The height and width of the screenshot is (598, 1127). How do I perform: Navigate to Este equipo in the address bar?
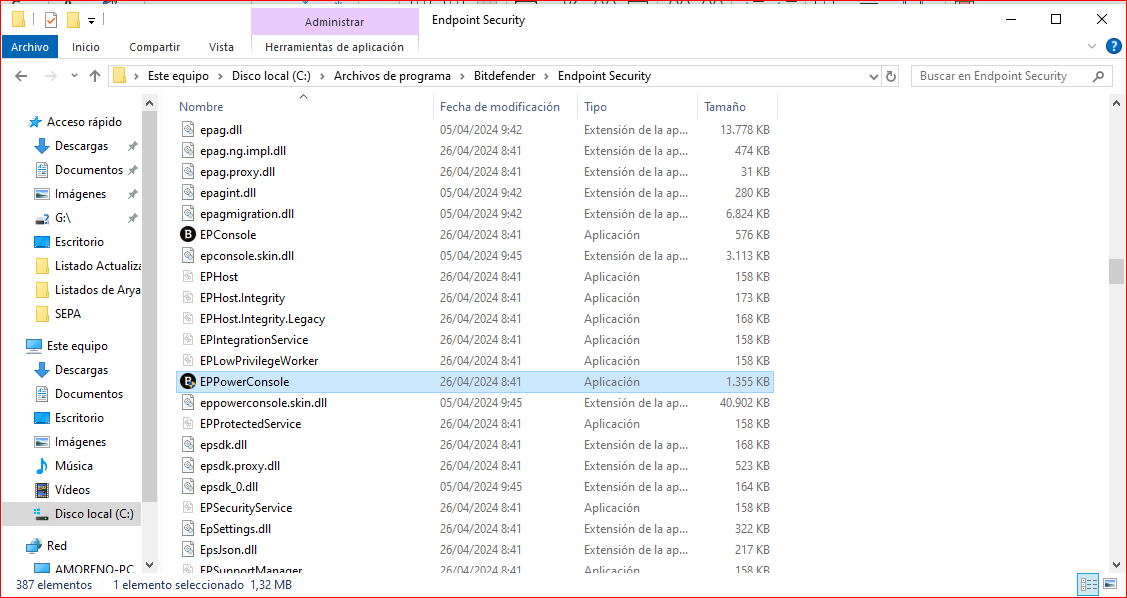178,76
